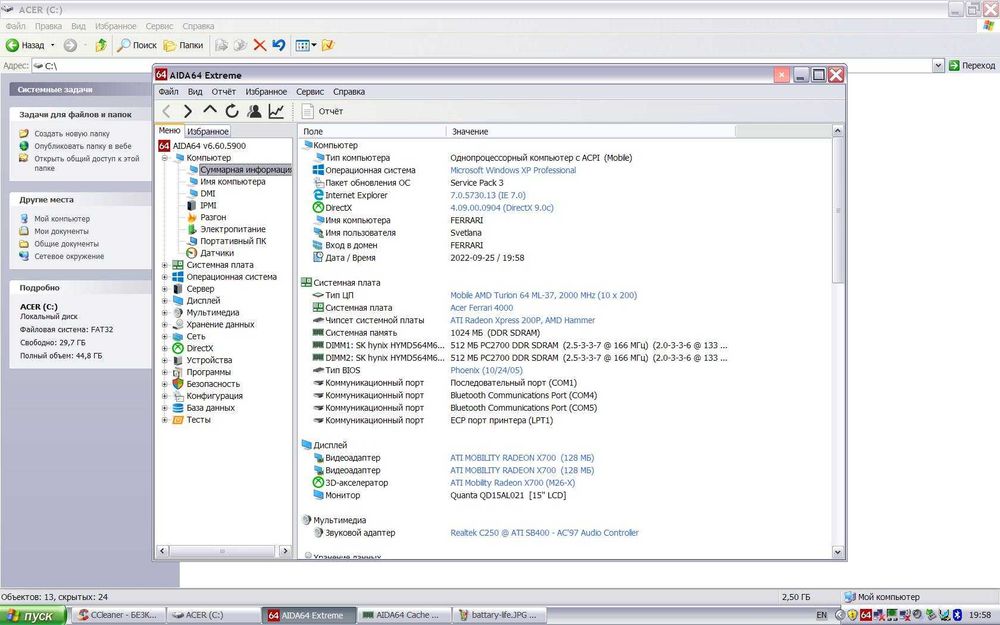Expand the Хранение данных tree node

pyautogui.click(x=165, y=325)
